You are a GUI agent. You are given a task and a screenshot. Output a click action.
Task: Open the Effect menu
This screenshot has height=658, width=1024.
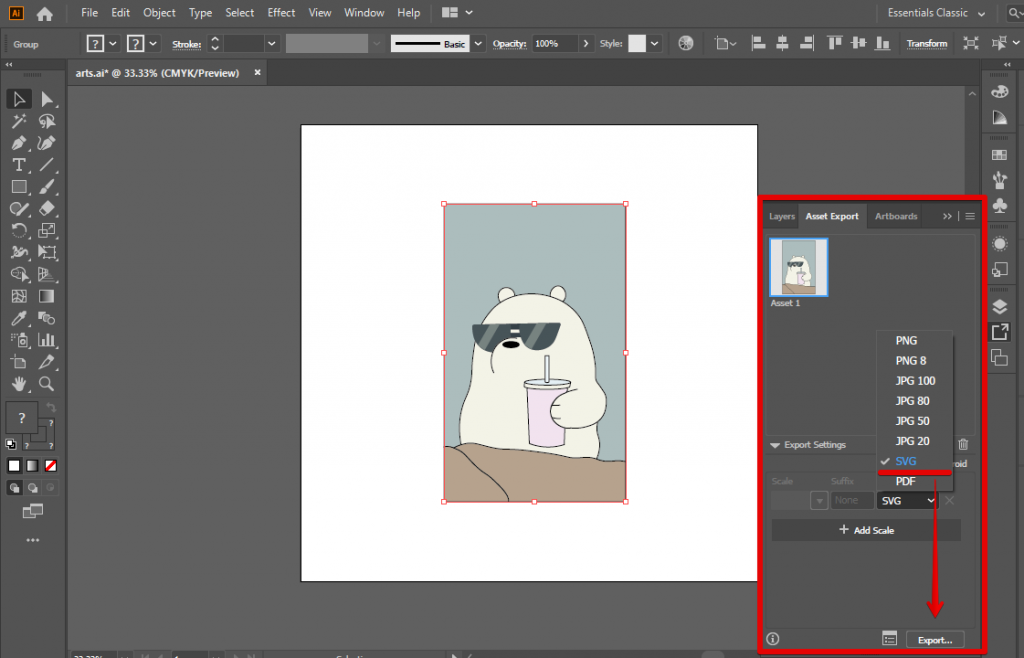tap(281, 12)
